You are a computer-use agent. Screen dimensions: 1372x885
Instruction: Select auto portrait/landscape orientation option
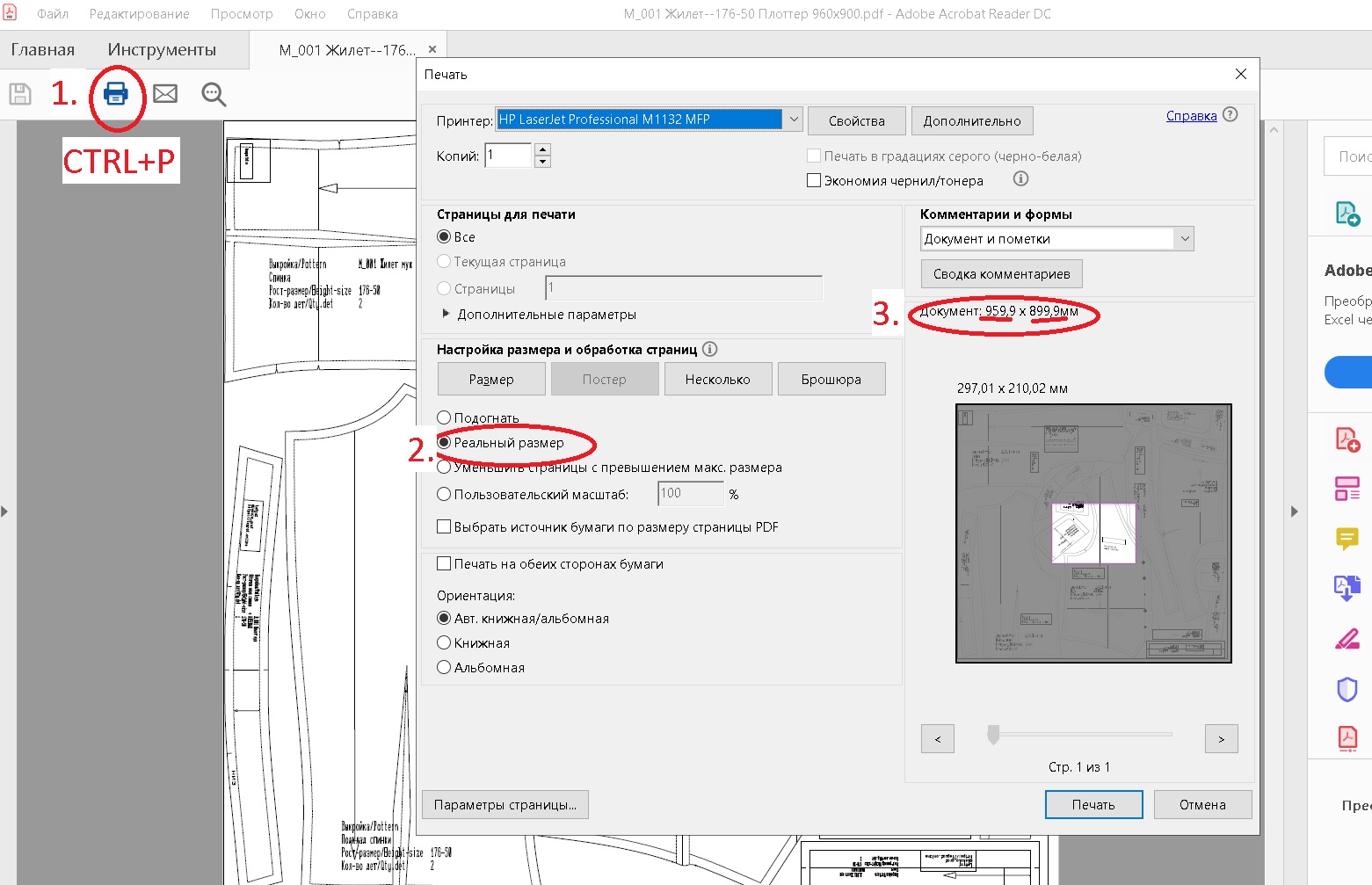(444, 618)
